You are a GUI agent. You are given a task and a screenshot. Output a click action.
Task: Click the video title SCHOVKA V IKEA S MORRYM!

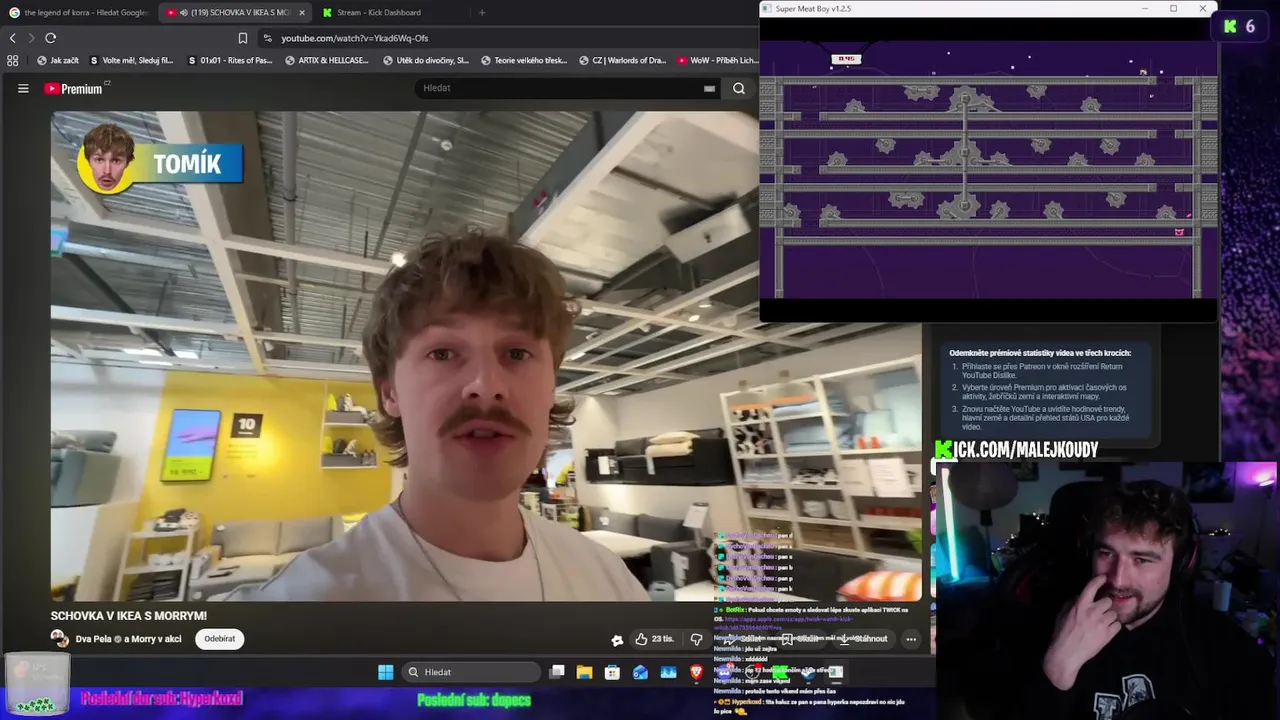click(x=129, y=616)
